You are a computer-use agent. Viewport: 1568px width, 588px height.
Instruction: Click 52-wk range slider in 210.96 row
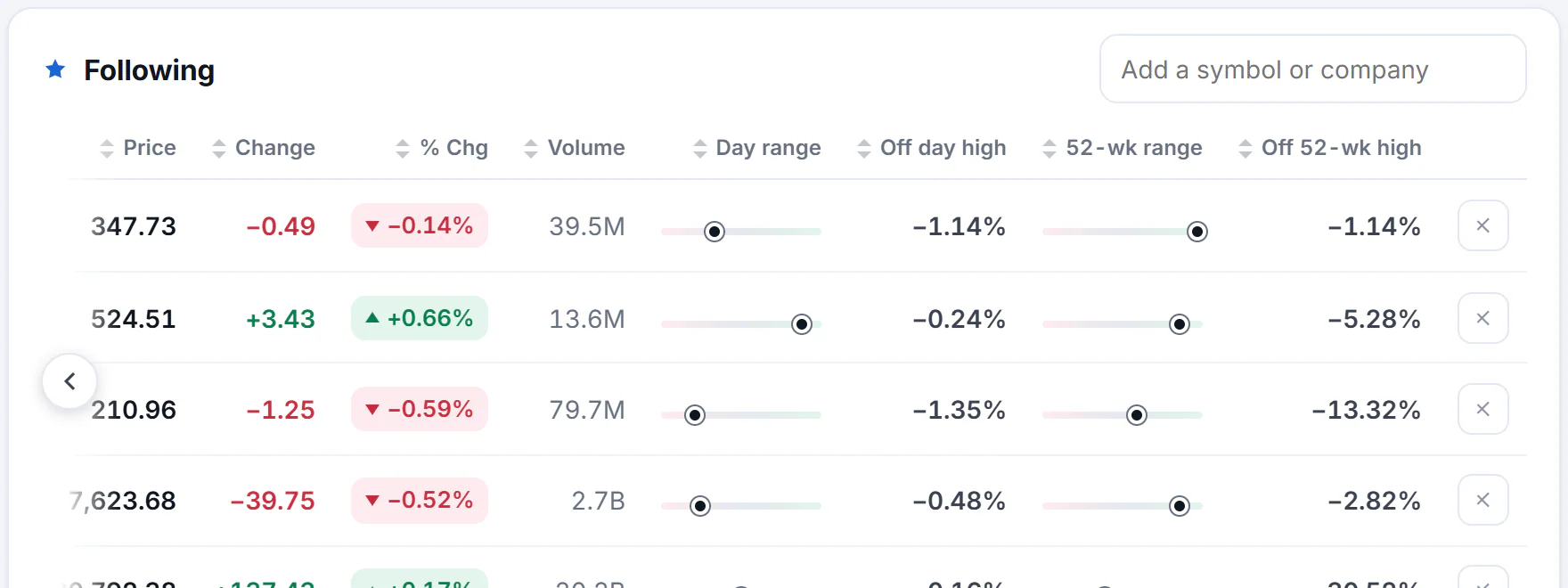point(1123,415)
